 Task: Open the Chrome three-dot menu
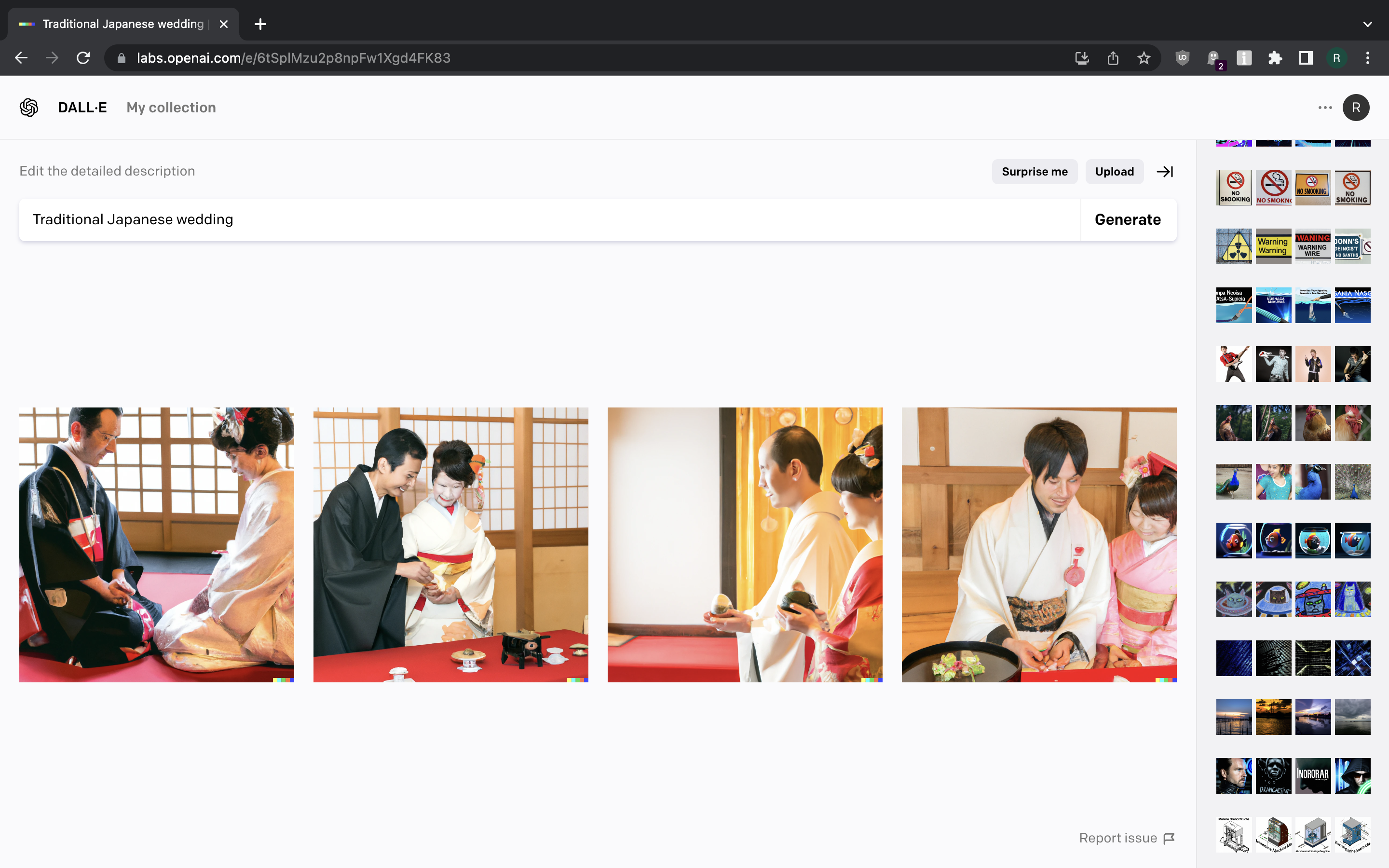(x=1368, y=58)
